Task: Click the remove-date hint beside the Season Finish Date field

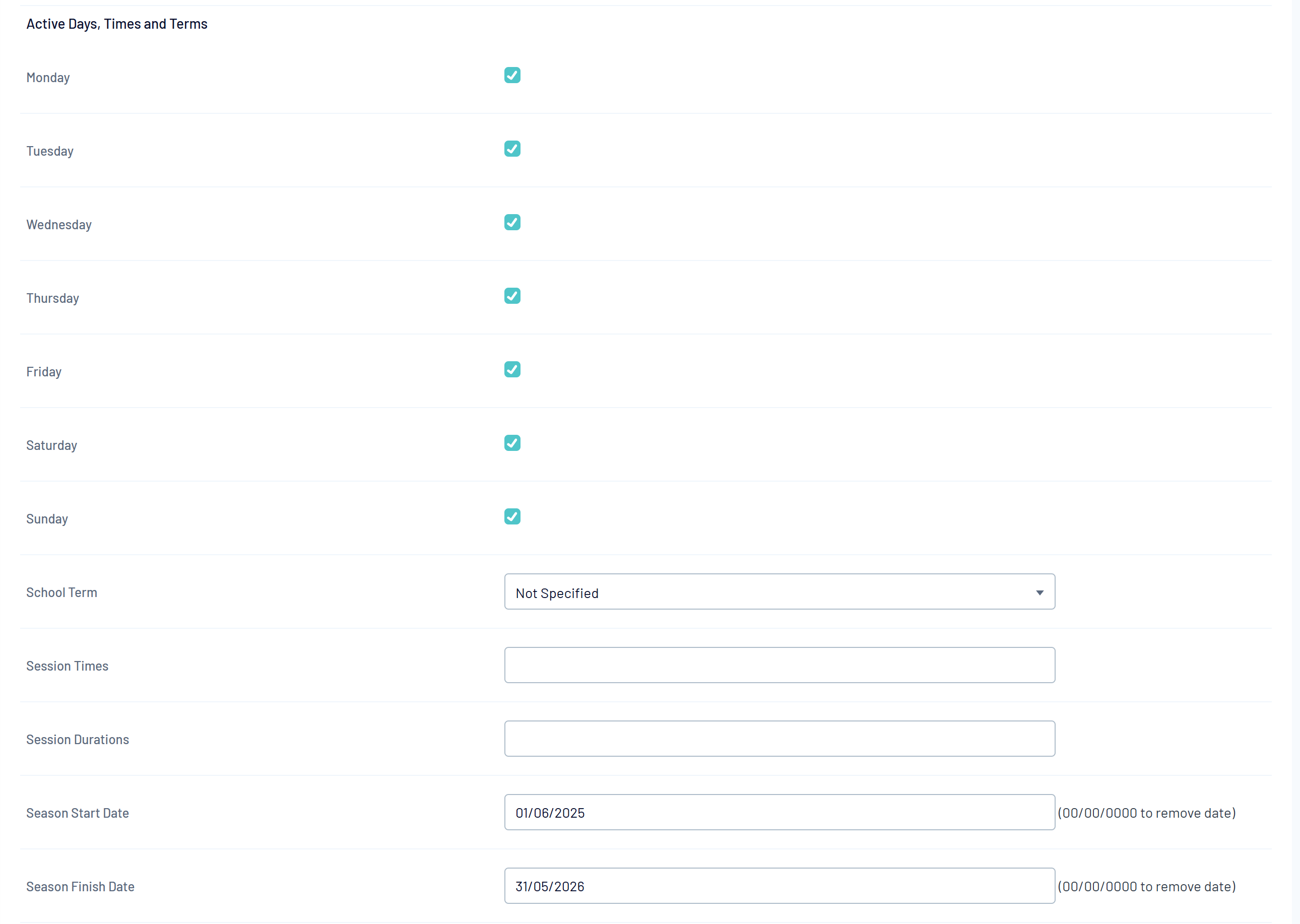Action: pyautogui.click(x=1146, y=886)
